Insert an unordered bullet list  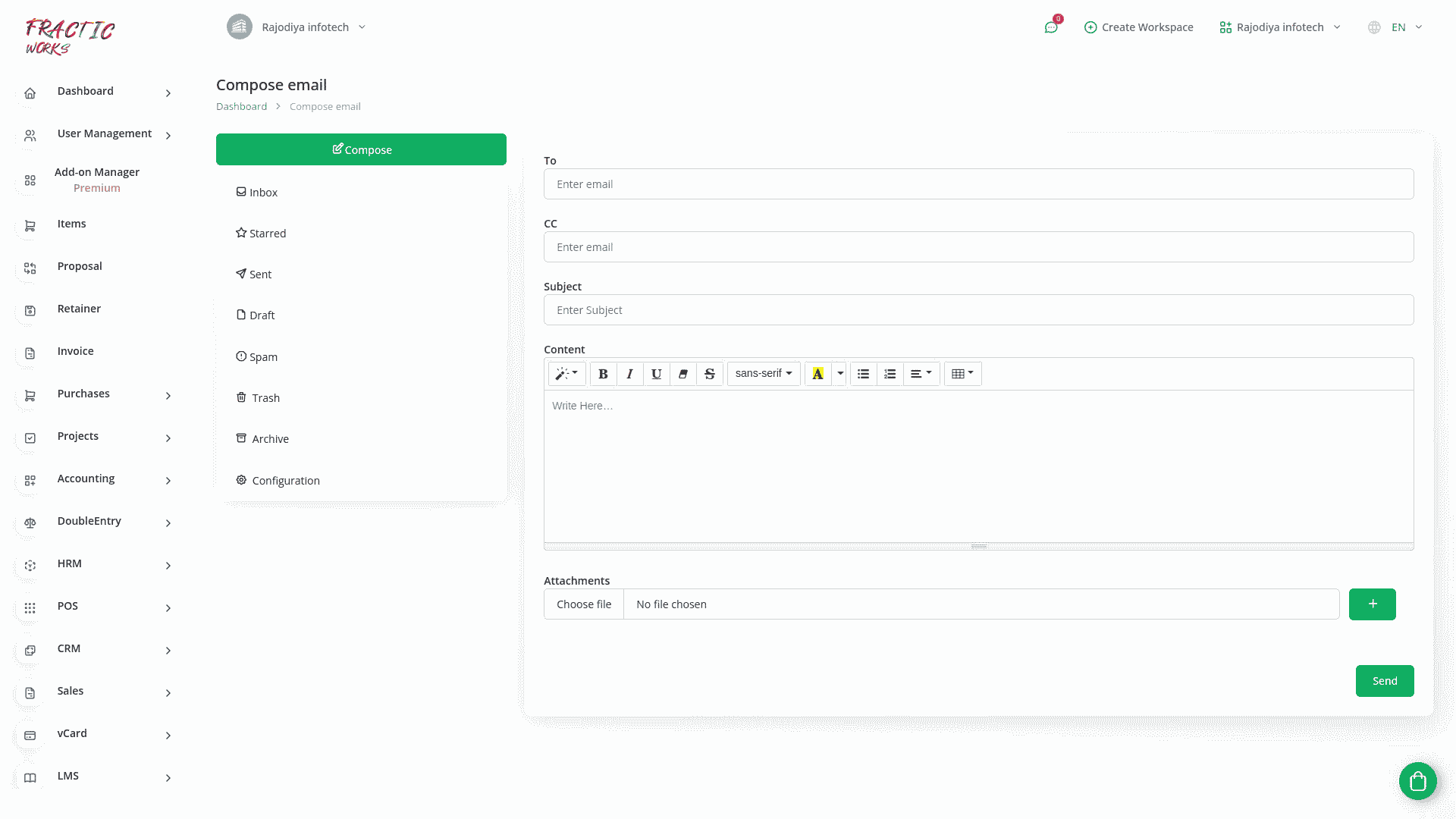point(863,374)
